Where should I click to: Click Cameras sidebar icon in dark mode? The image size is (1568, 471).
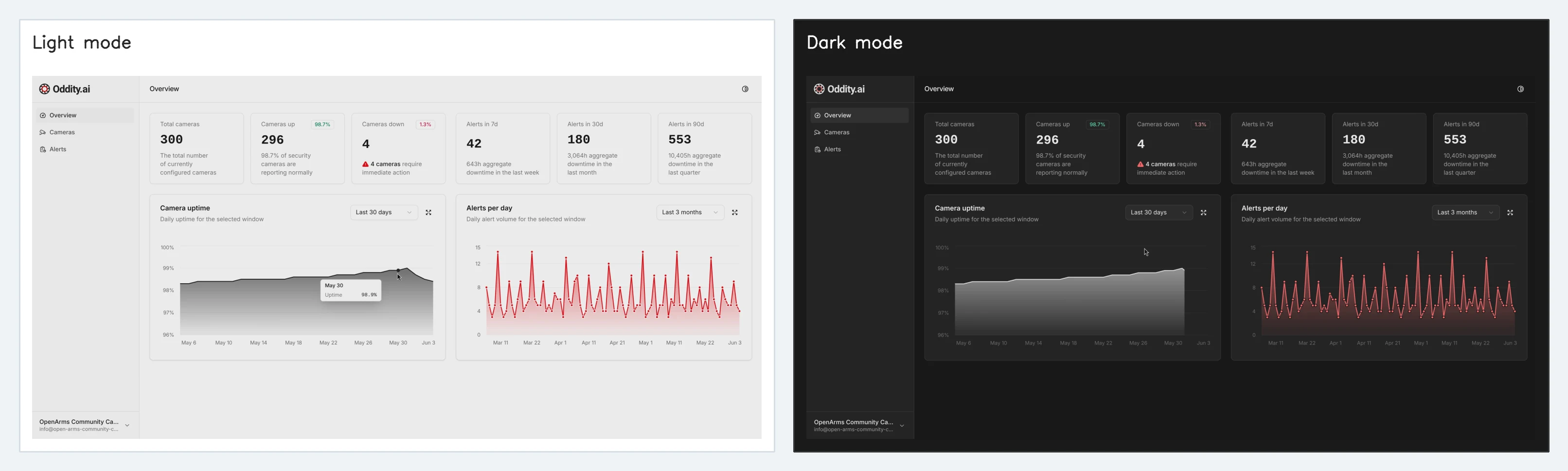point(818,132)
